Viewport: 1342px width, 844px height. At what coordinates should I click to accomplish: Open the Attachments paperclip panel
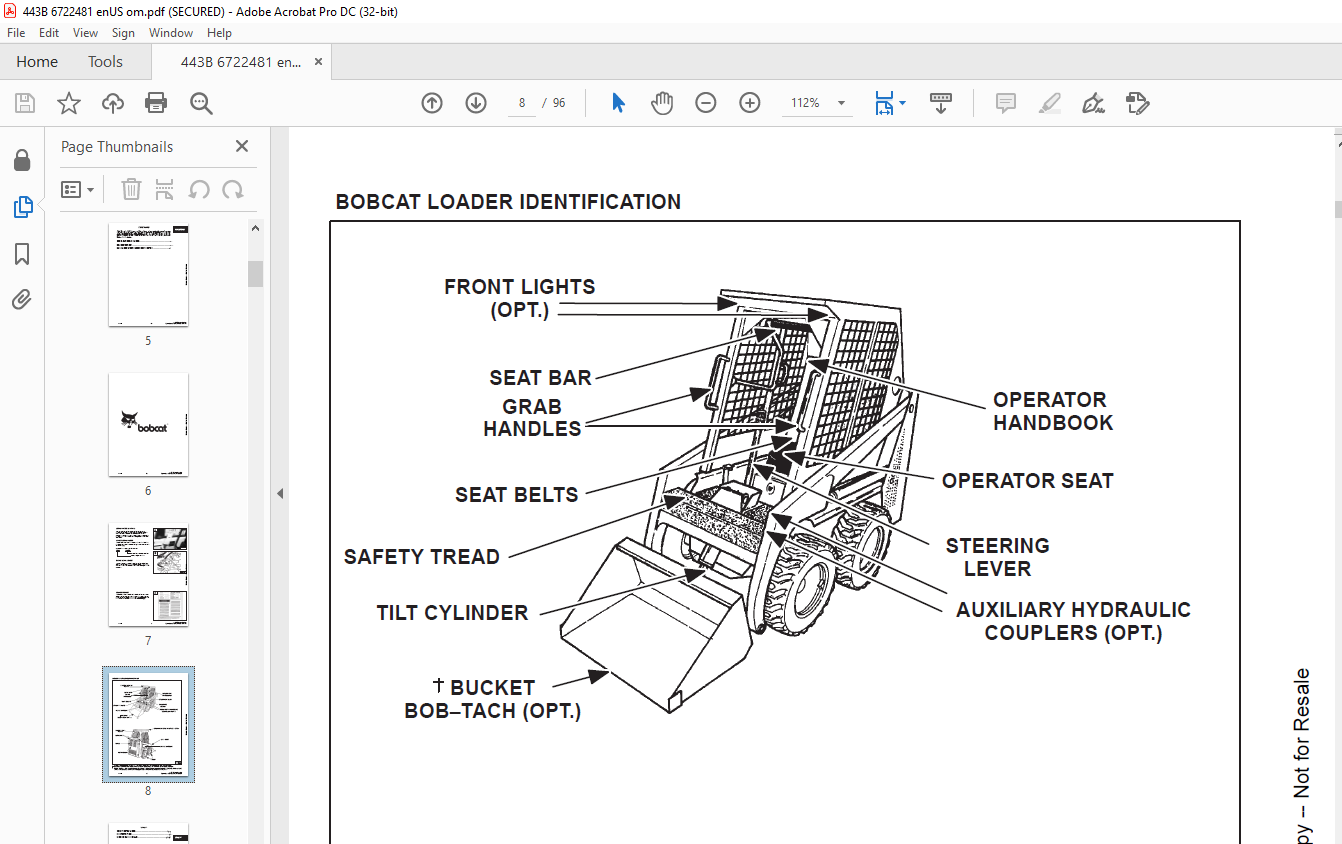point(22,299)
